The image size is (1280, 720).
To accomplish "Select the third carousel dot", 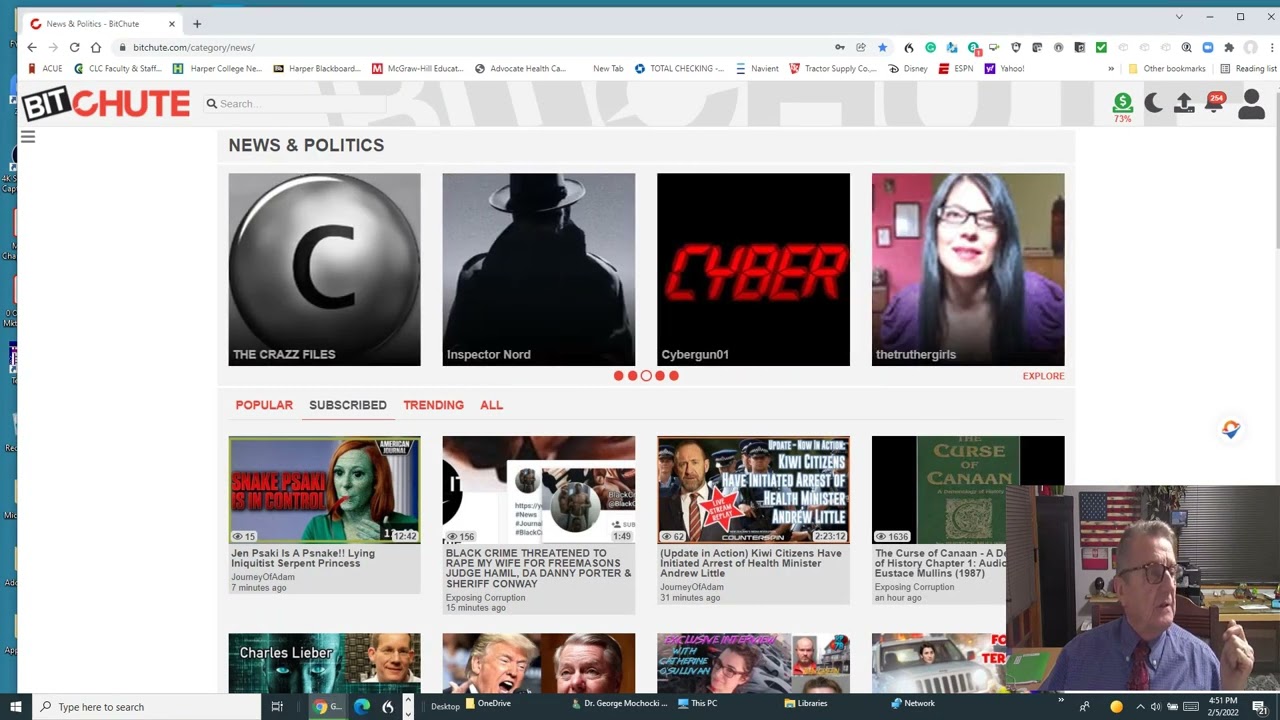I will tap(646, 376).
